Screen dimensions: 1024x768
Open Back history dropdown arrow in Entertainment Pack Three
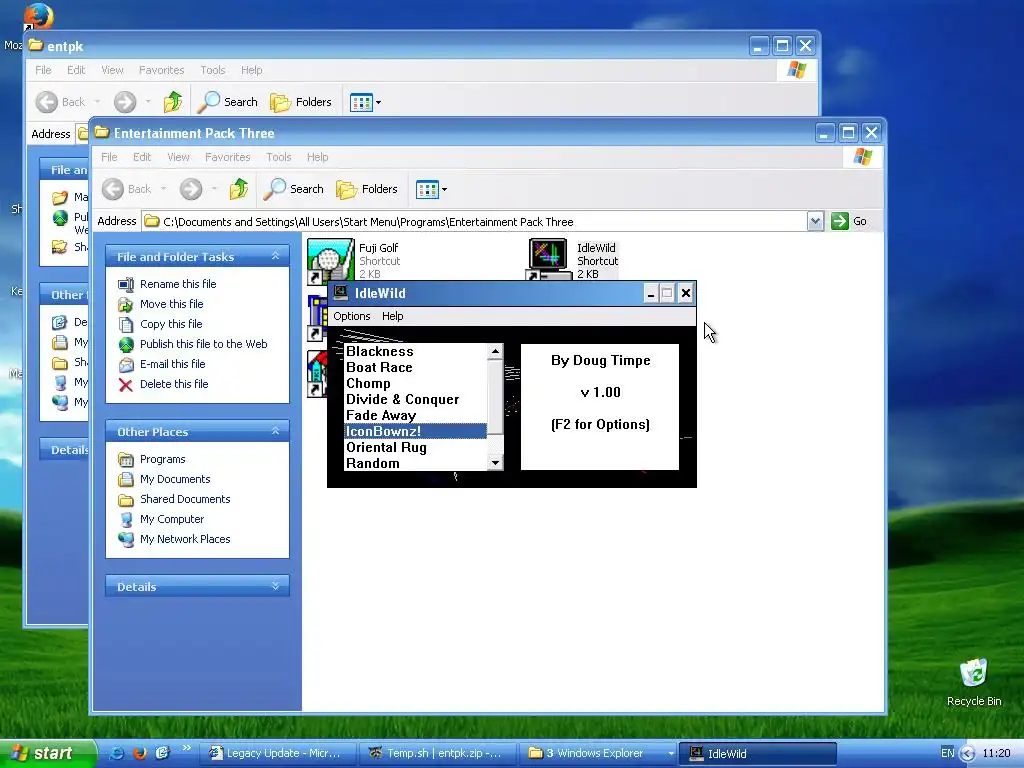point(163,189)
